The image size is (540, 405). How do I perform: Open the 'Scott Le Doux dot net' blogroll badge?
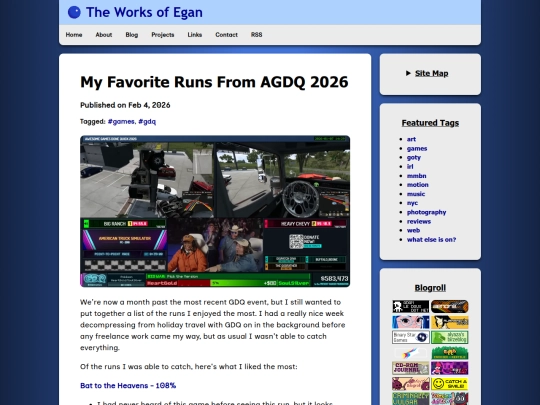tap(411, 307)
